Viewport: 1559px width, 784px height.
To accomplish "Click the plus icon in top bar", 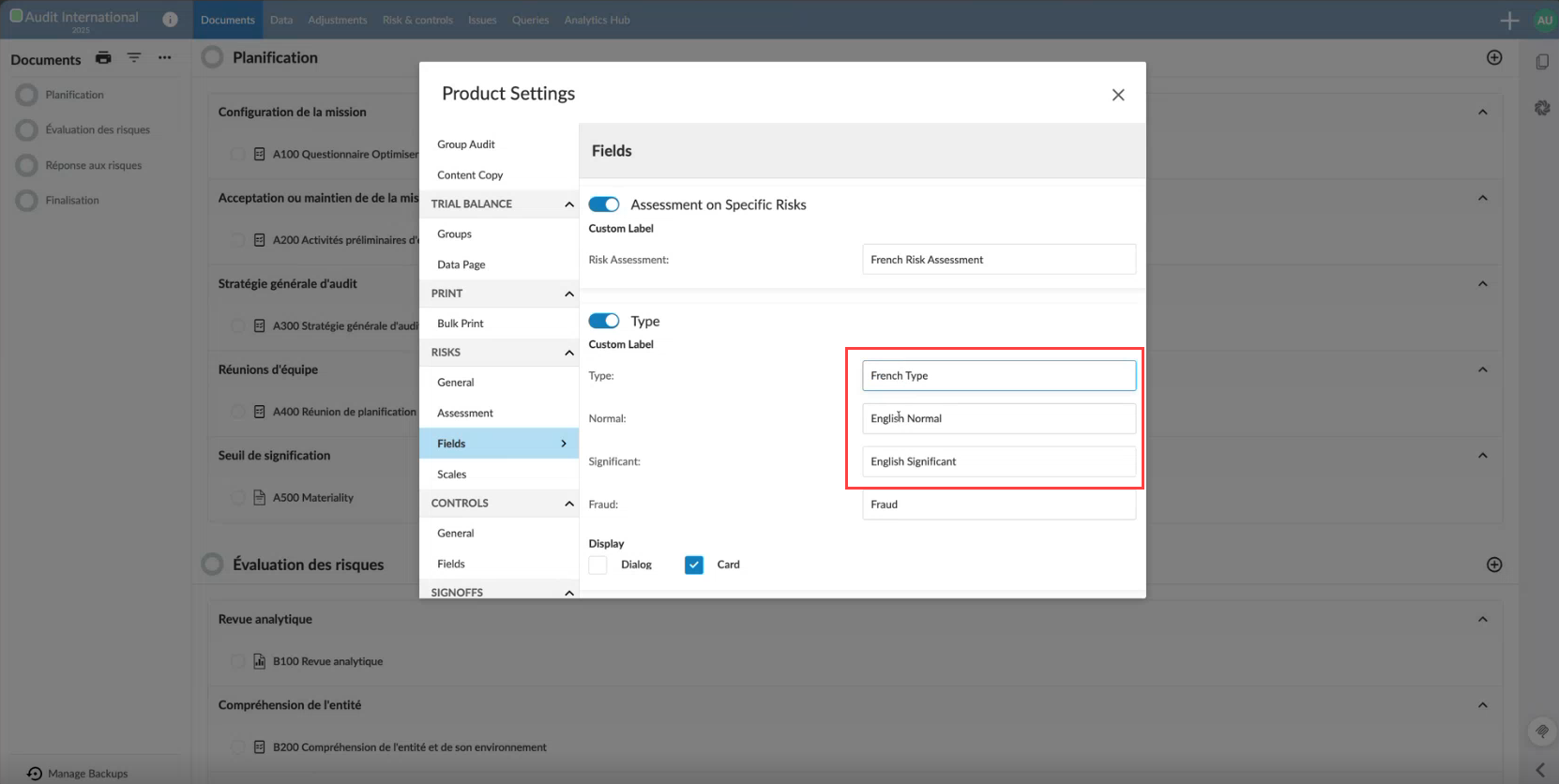I will [1509, 21].
